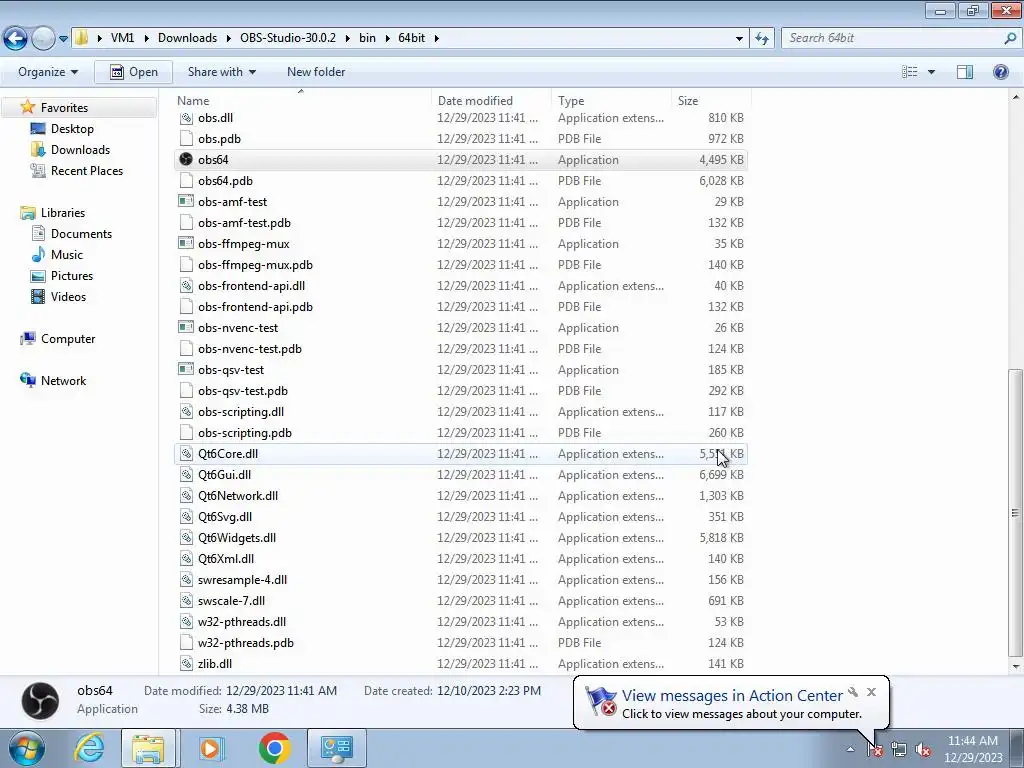
Task: Select Qt6Core.dll file icon
Action: (x=186, y=453)
